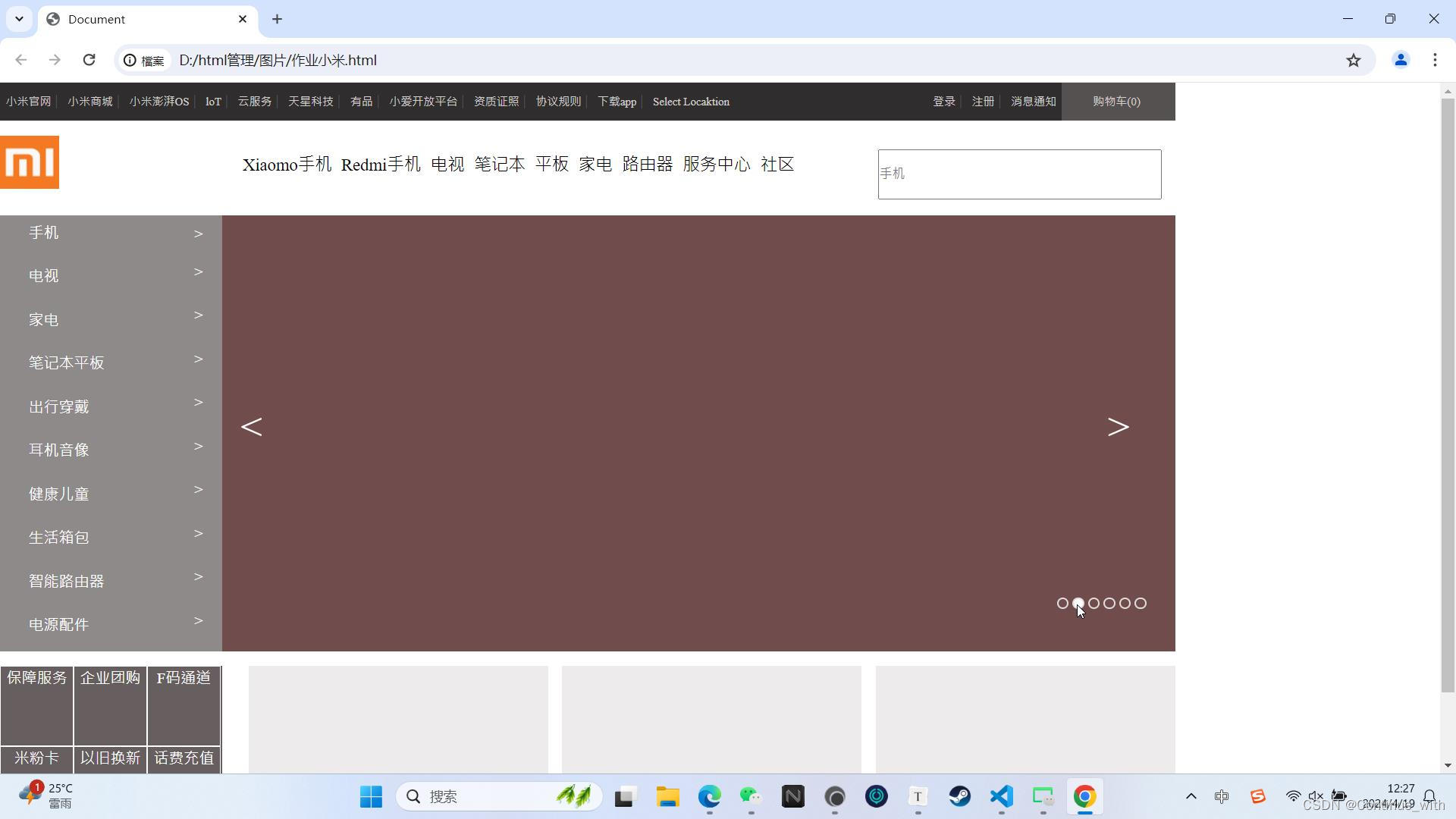Expand the 笔记本平板 category arrow

[198, 359]
